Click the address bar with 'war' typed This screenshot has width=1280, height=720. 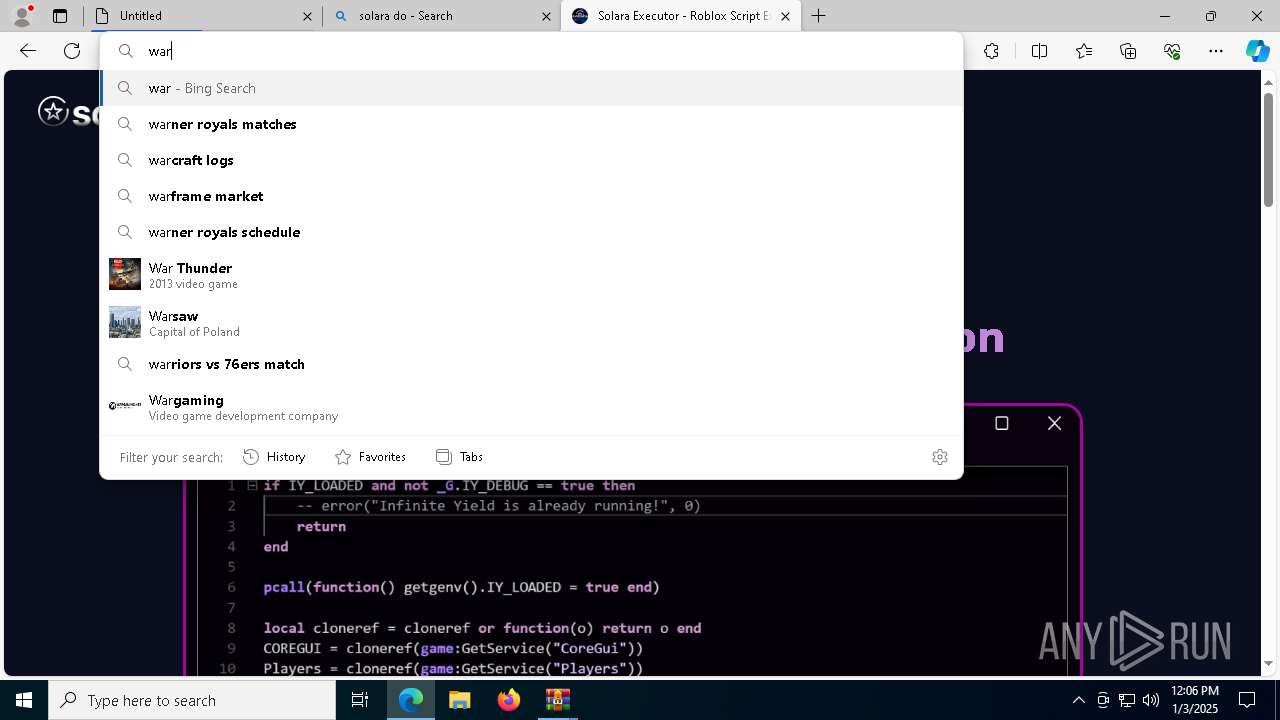[531, 51]
